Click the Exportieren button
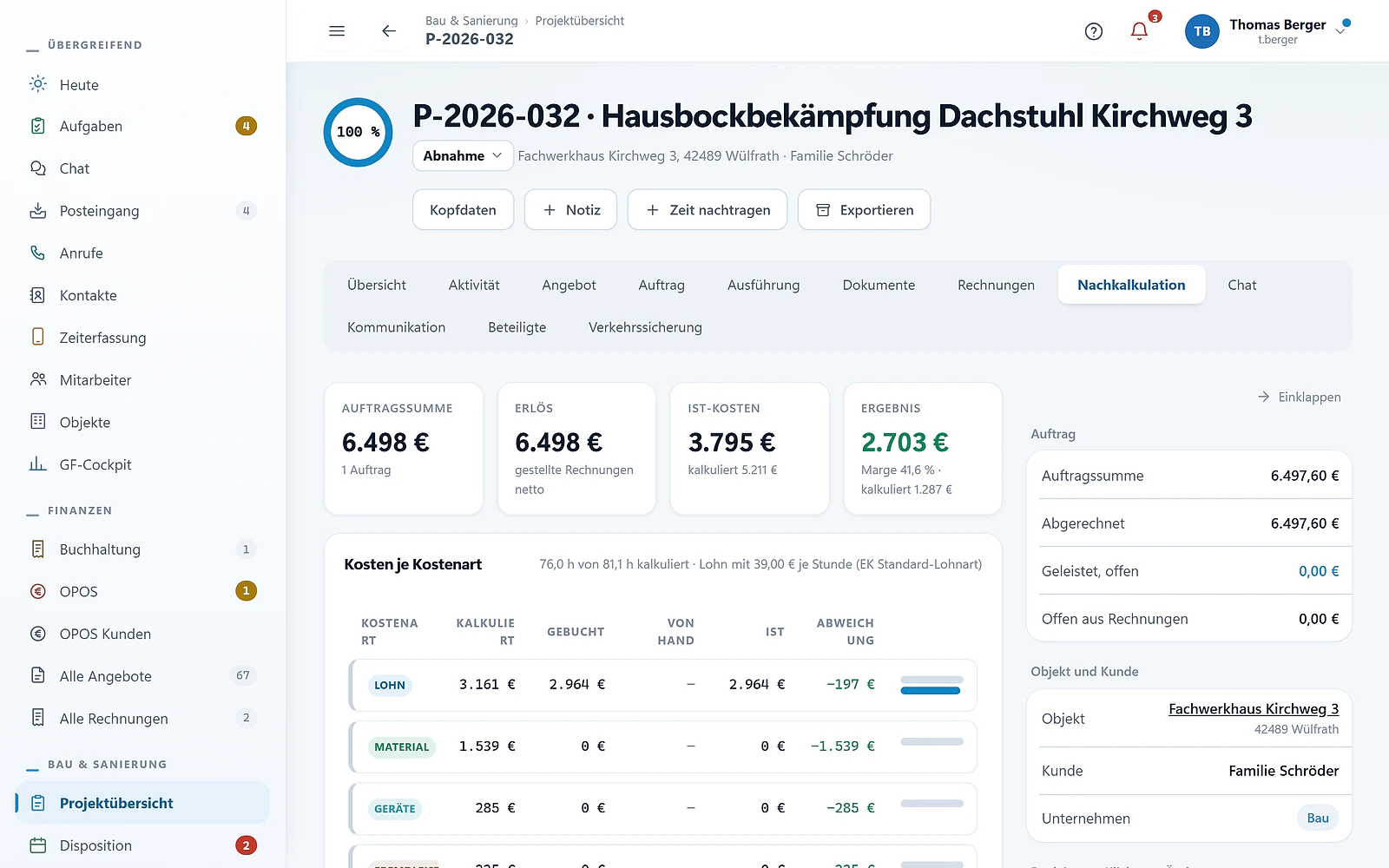This screenshot has height=868, width=1389. click(x=864, y=210)
